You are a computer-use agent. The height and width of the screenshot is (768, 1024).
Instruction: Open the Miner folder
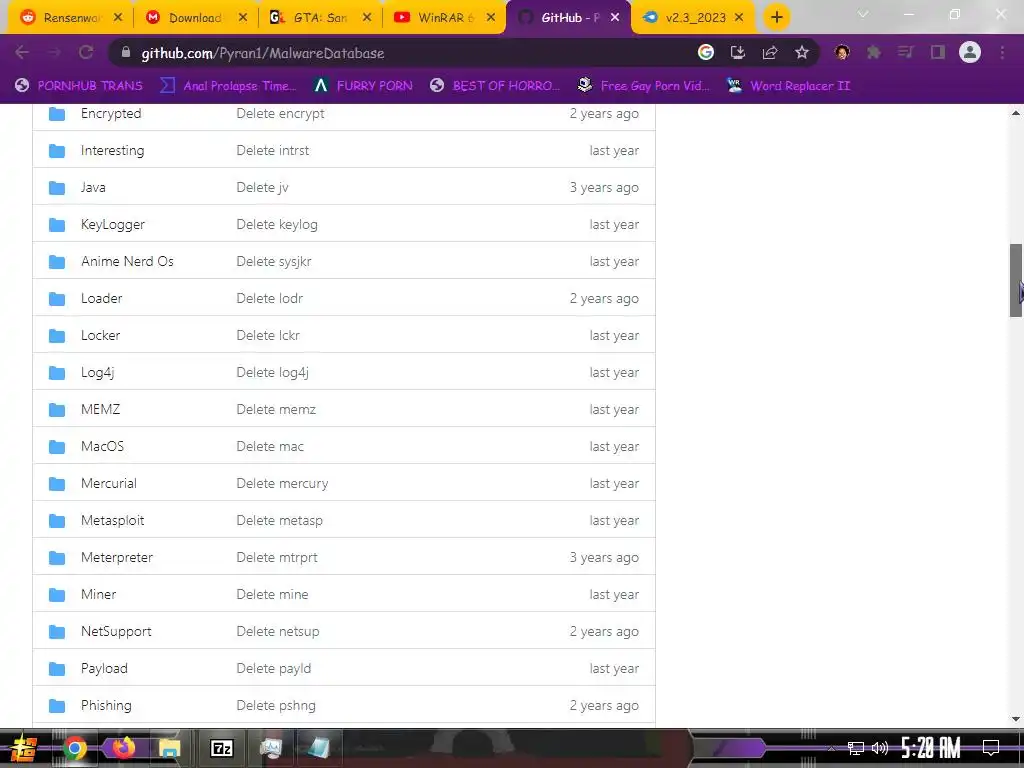tap(99, 595)
